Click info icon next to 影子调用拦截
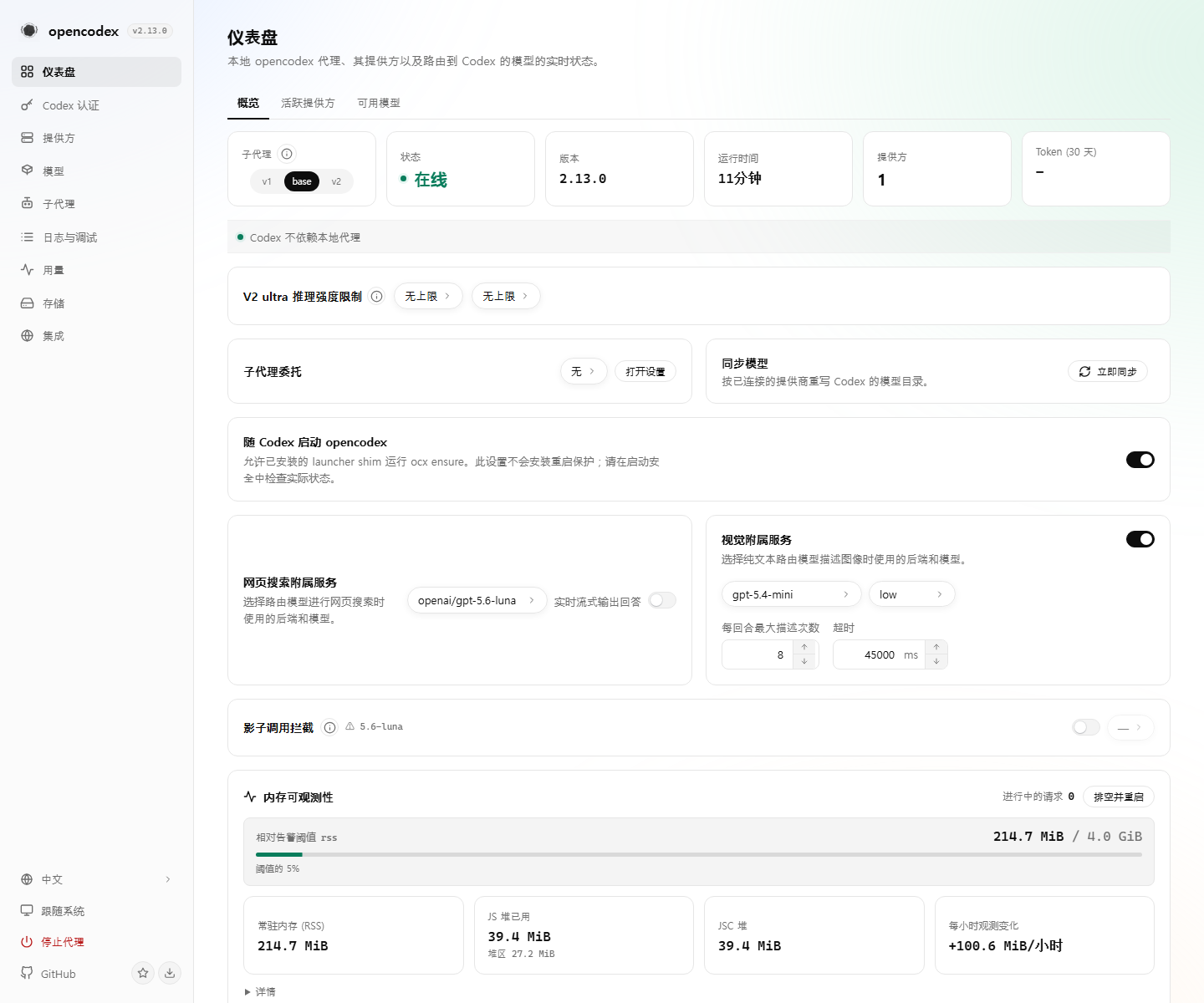The width and height of the screenshot is (1204, 1003). (x=329, y=728)
